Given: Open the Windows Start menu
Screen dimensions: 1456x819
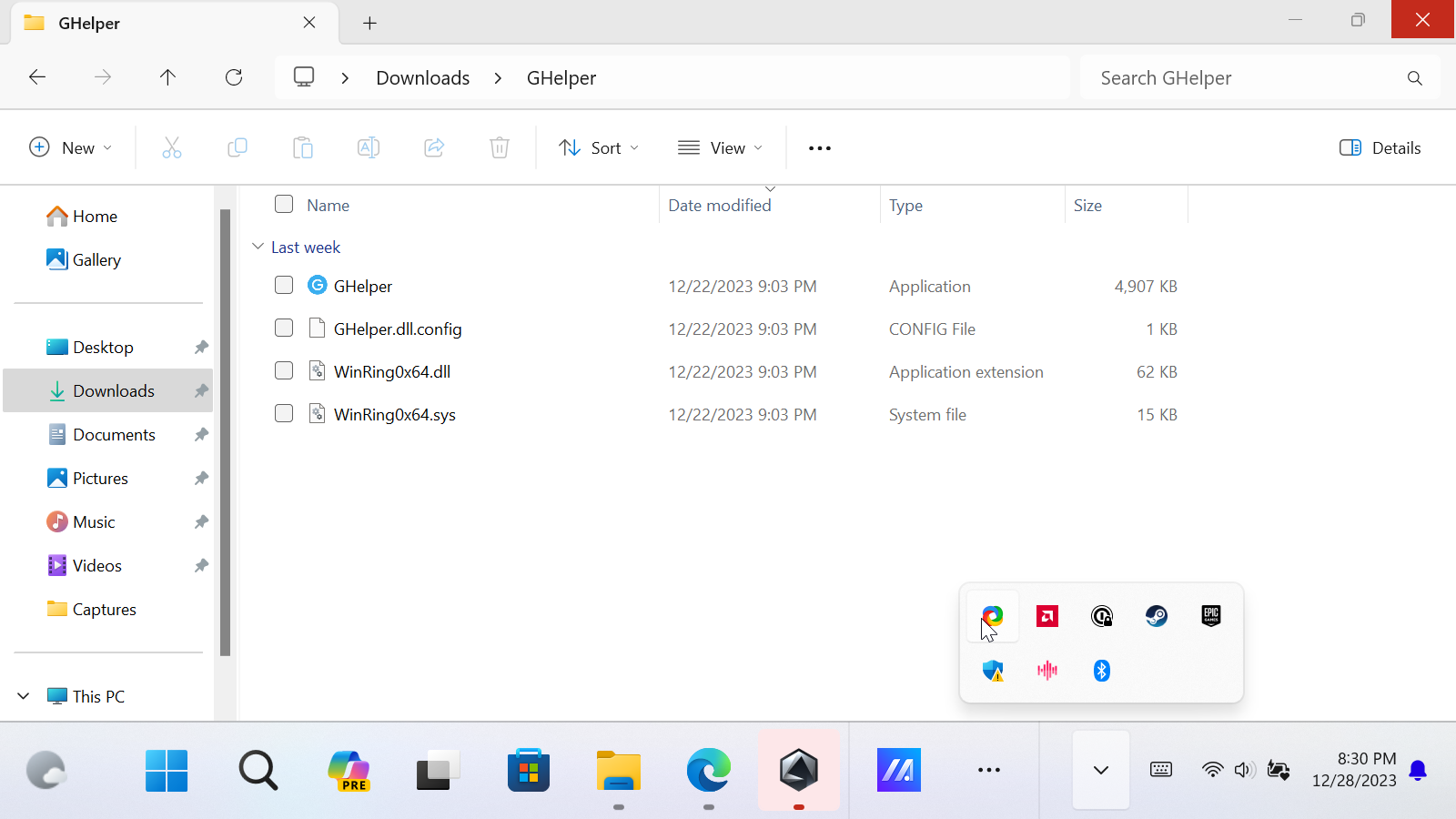Looking at the screenshot, I should point(167,771).
